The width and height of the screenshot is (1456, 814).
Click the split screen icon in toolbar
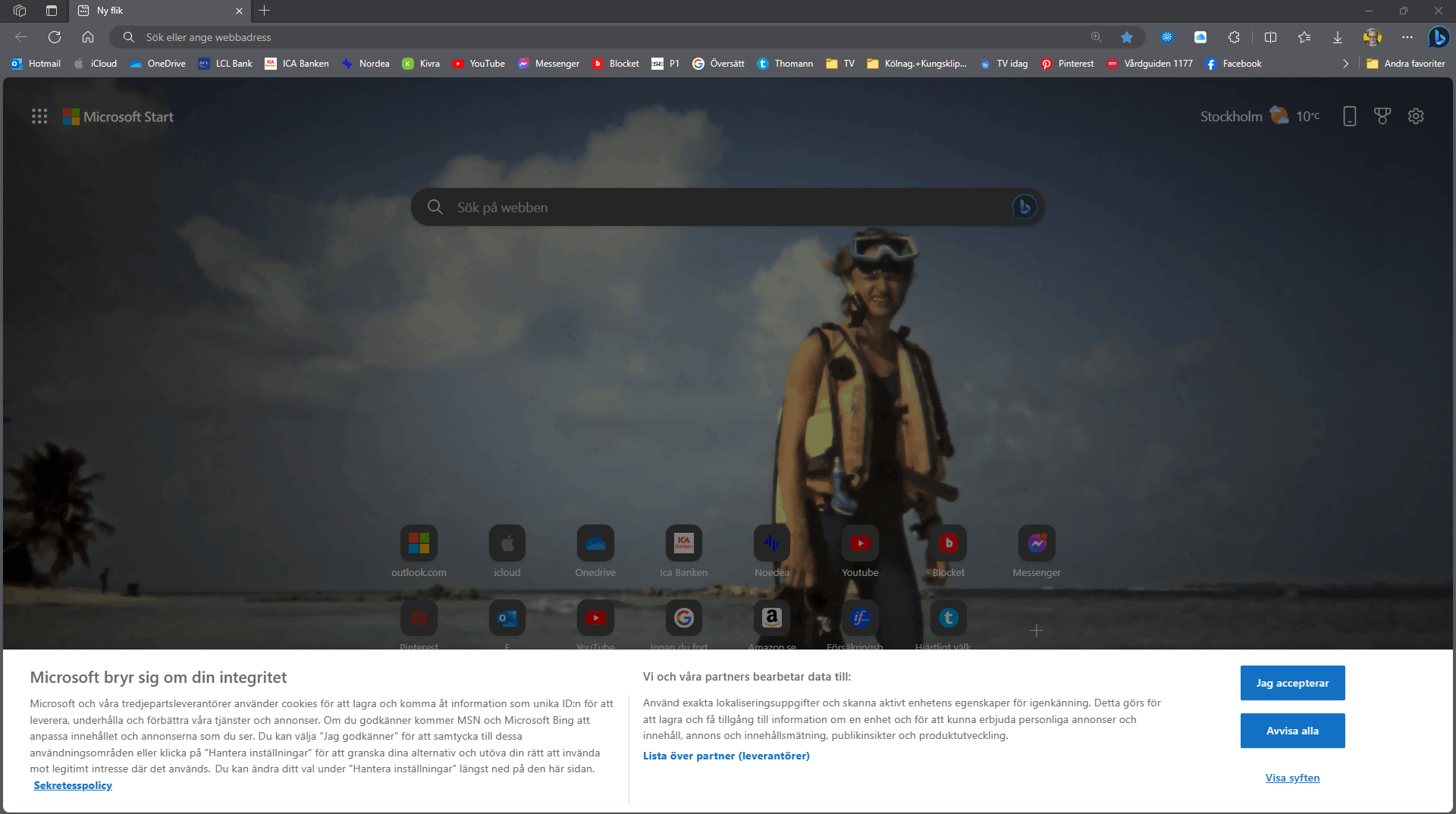click(1271, 37)
